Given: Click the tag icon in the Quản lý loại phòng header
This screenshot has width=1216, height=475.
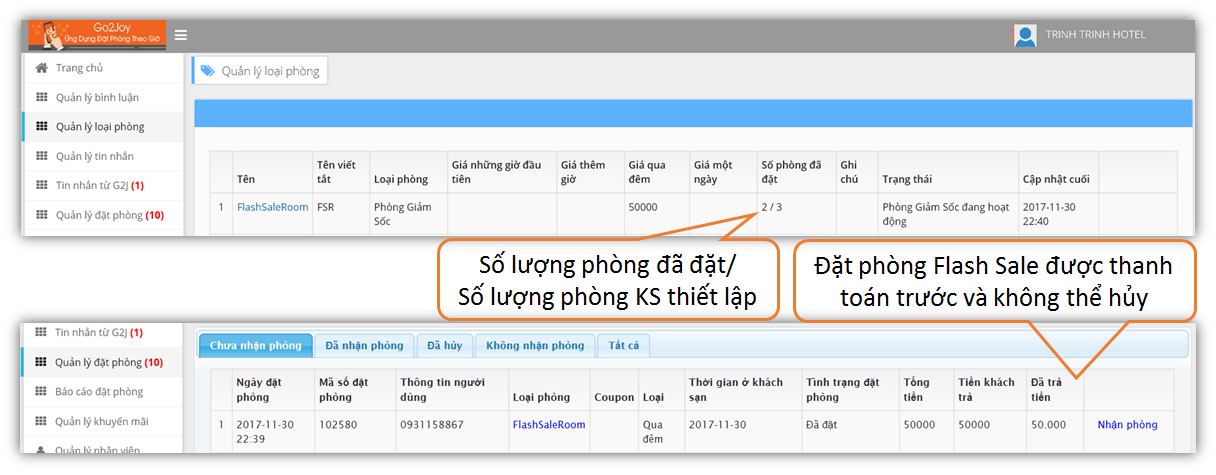Looking at the screenshot, I should (207, 71).
